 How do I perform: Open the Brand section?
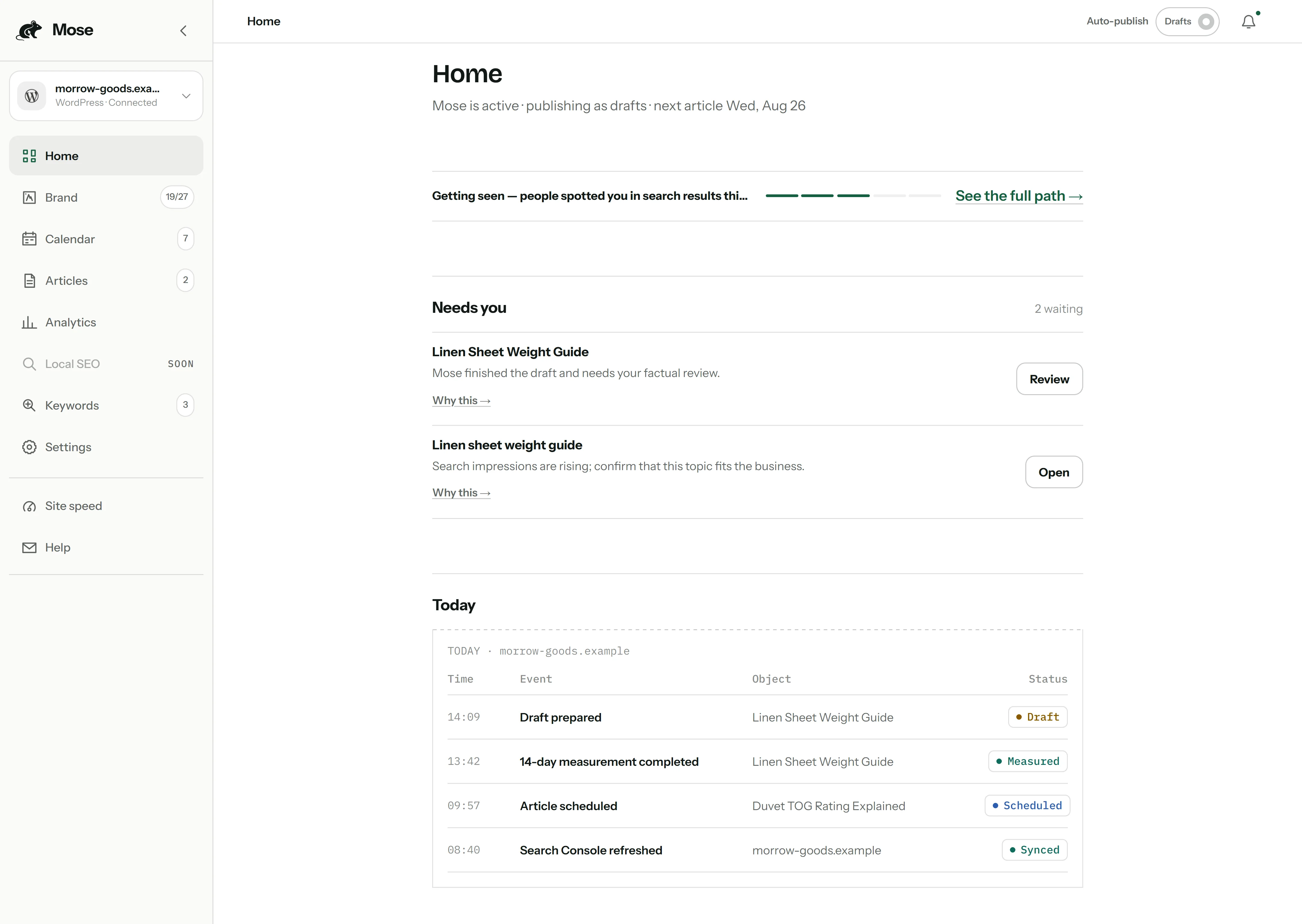pos(106,197)
